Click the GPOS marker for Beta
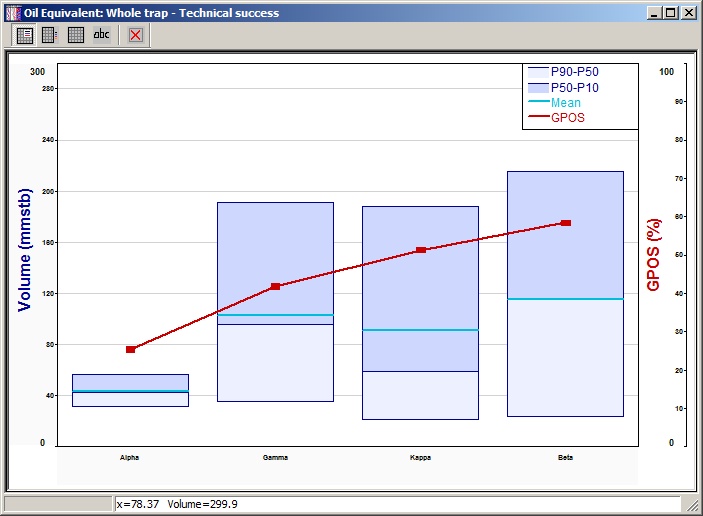 566,223
